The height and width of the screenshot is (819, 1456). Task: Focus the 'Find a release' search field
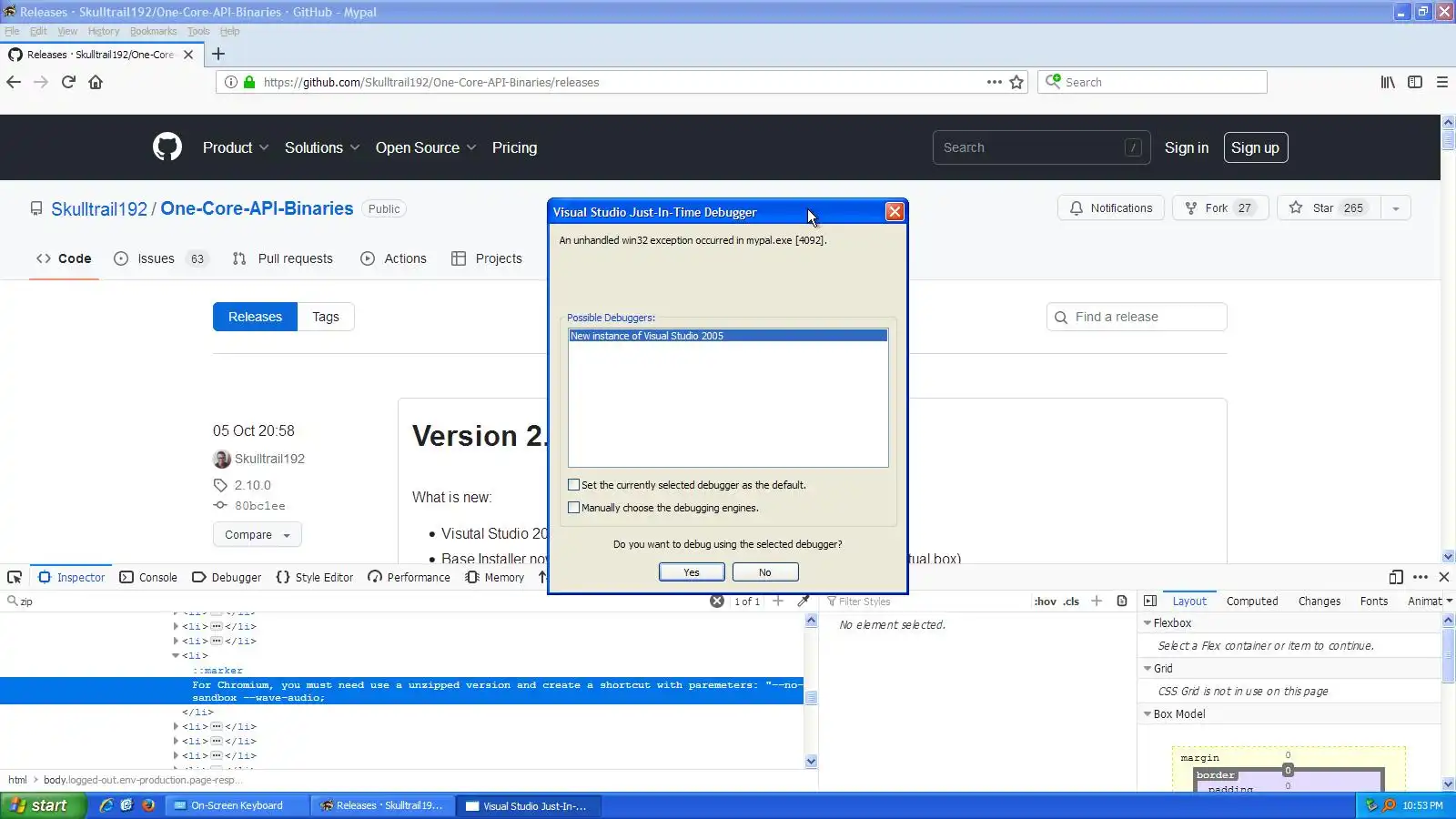click(x=1137, y=317)
